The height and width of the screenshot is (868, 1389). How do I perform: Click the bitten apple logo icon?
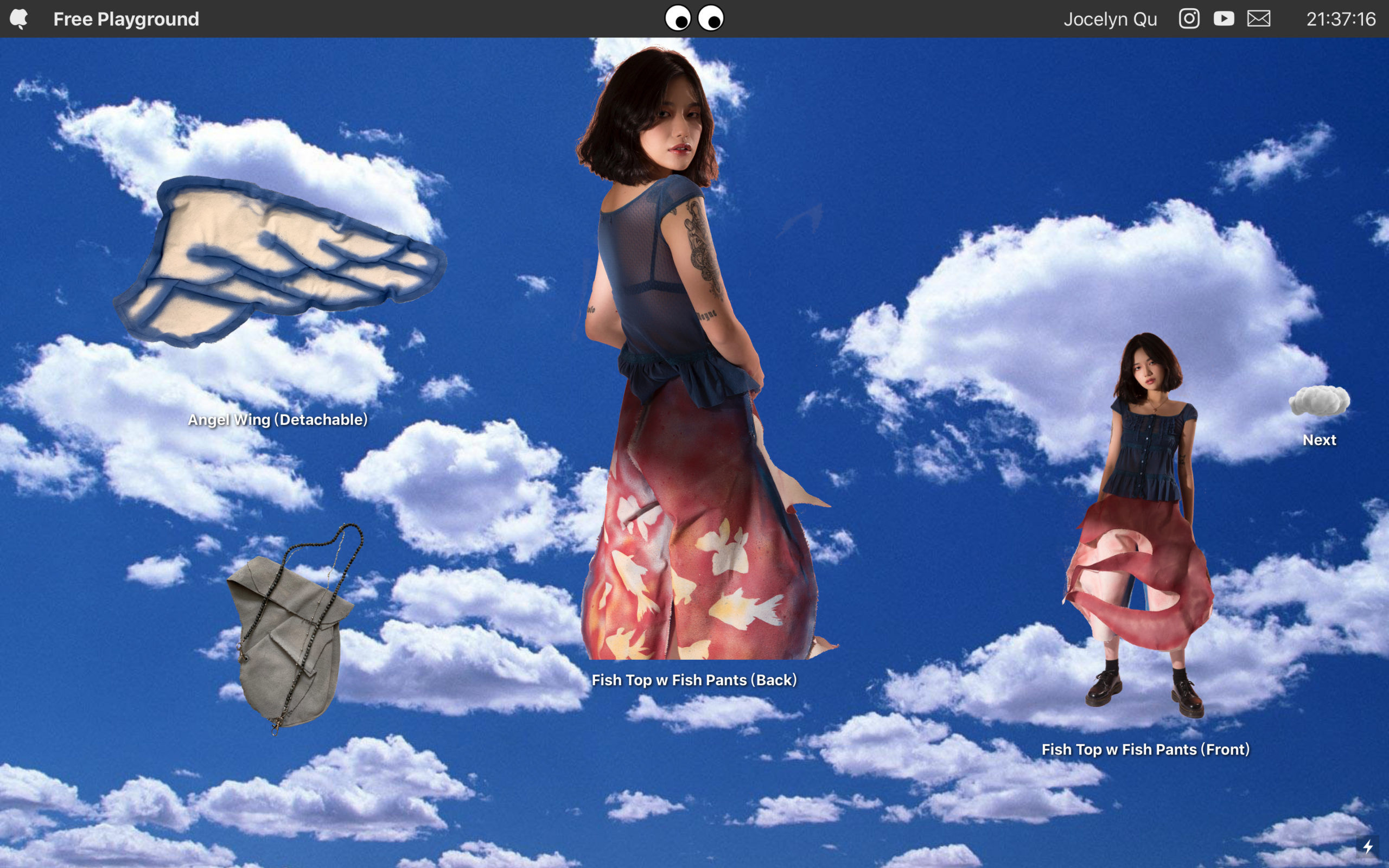pos(19,19)
